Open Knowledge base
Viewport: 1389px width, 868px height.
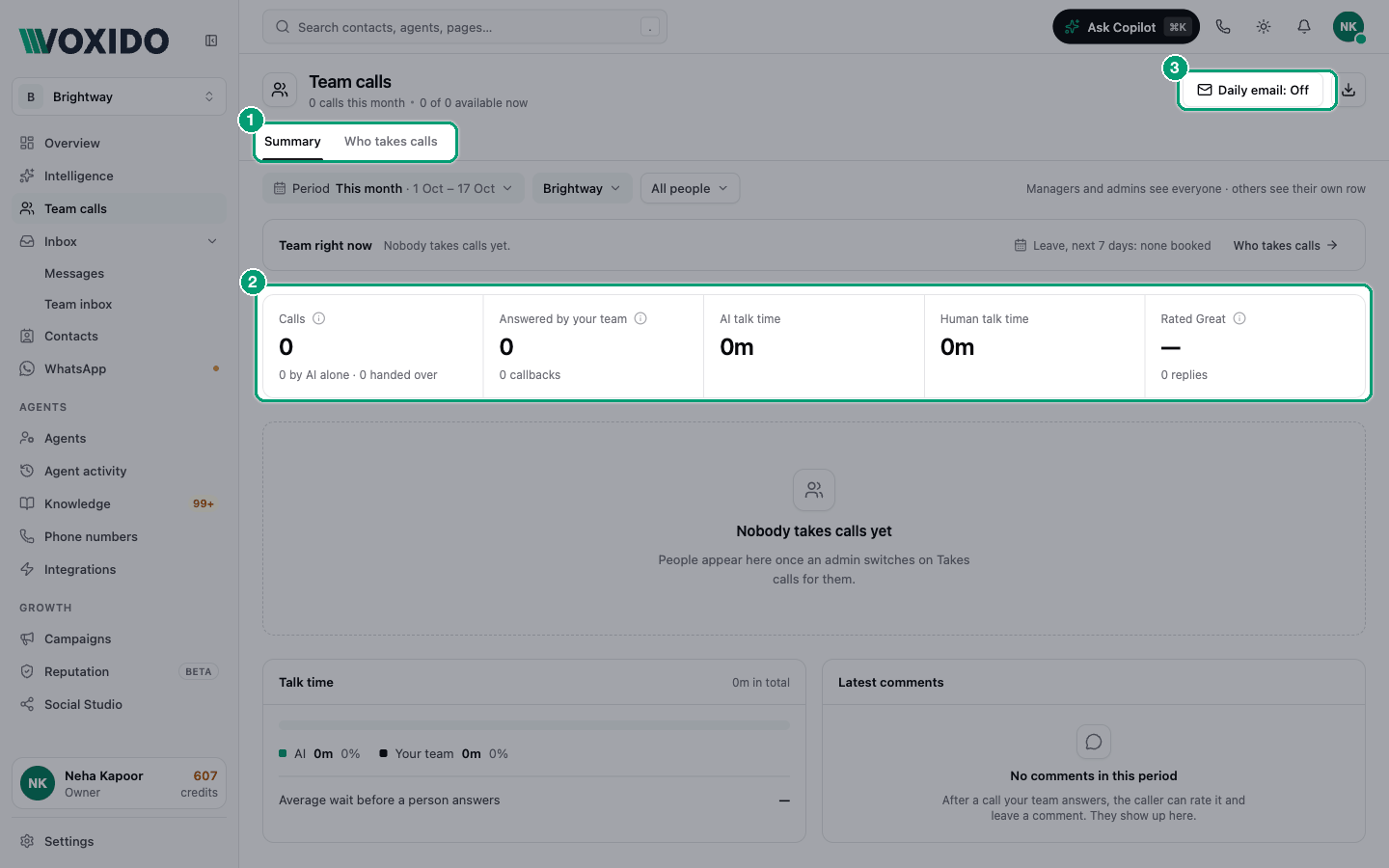(120, 503)
